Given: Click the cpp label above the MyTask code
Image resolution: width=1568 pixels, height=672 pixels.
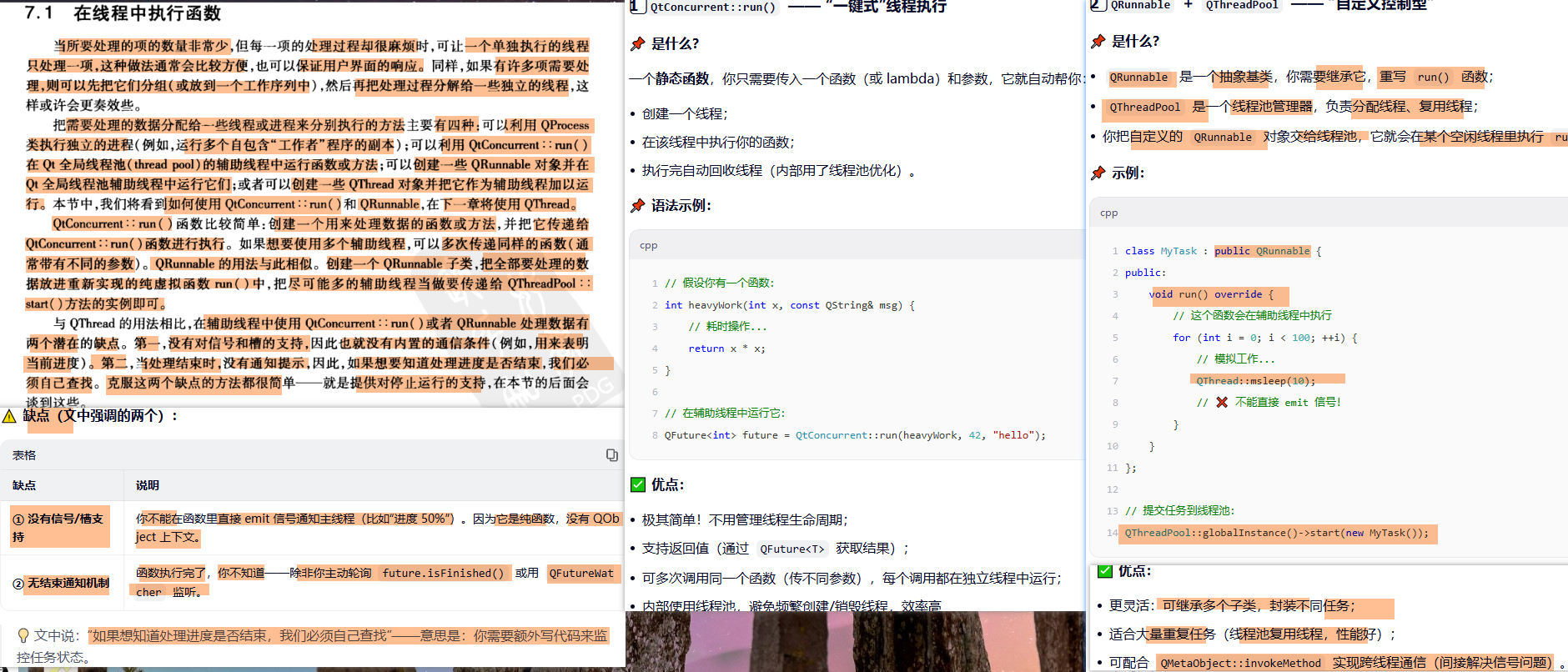Looking at the screenshot, I should point(1108,213).
